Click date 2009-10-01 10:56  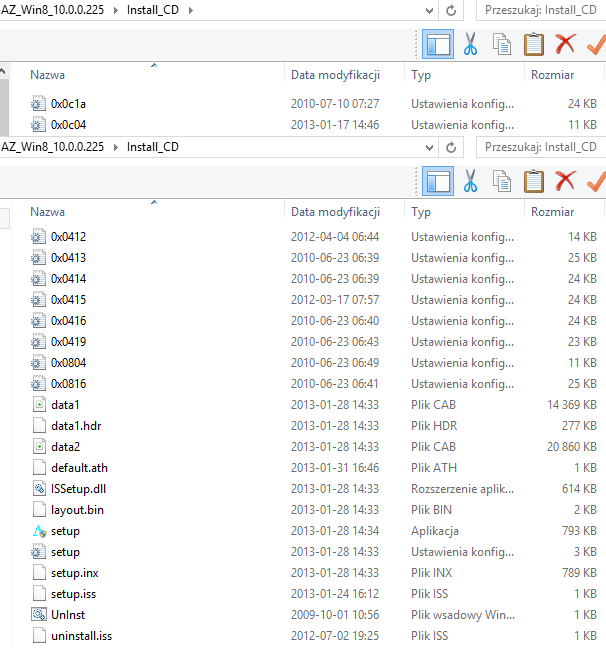(x=335, y=615)
